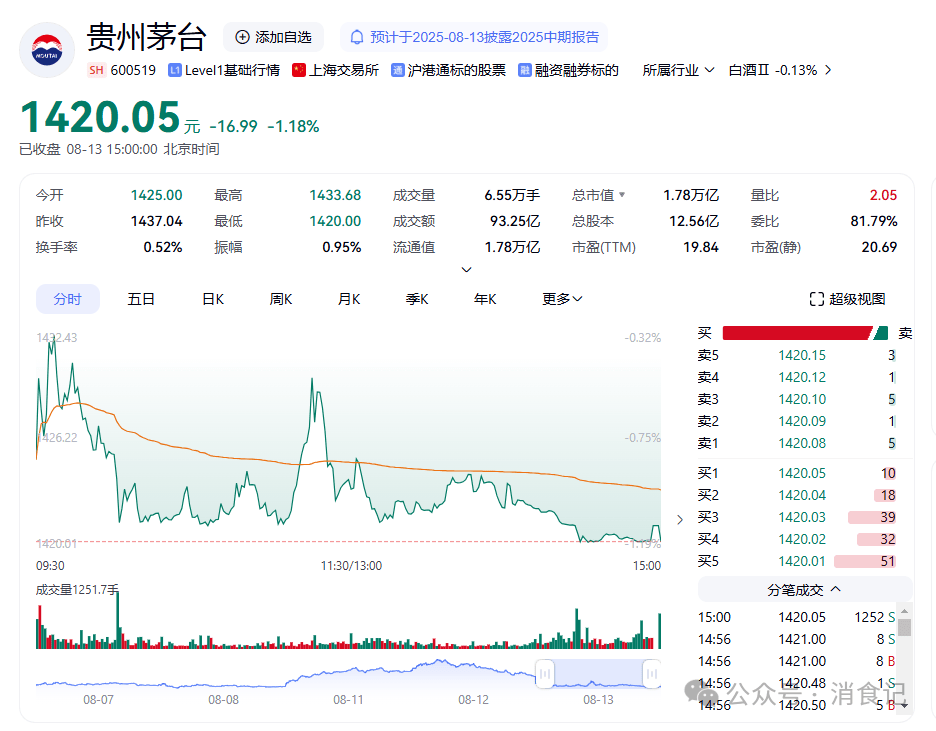The width and height of the screenshot is (936, 731).
Task: Switch to 日K chart tab
Action: (x=213, y=299)
